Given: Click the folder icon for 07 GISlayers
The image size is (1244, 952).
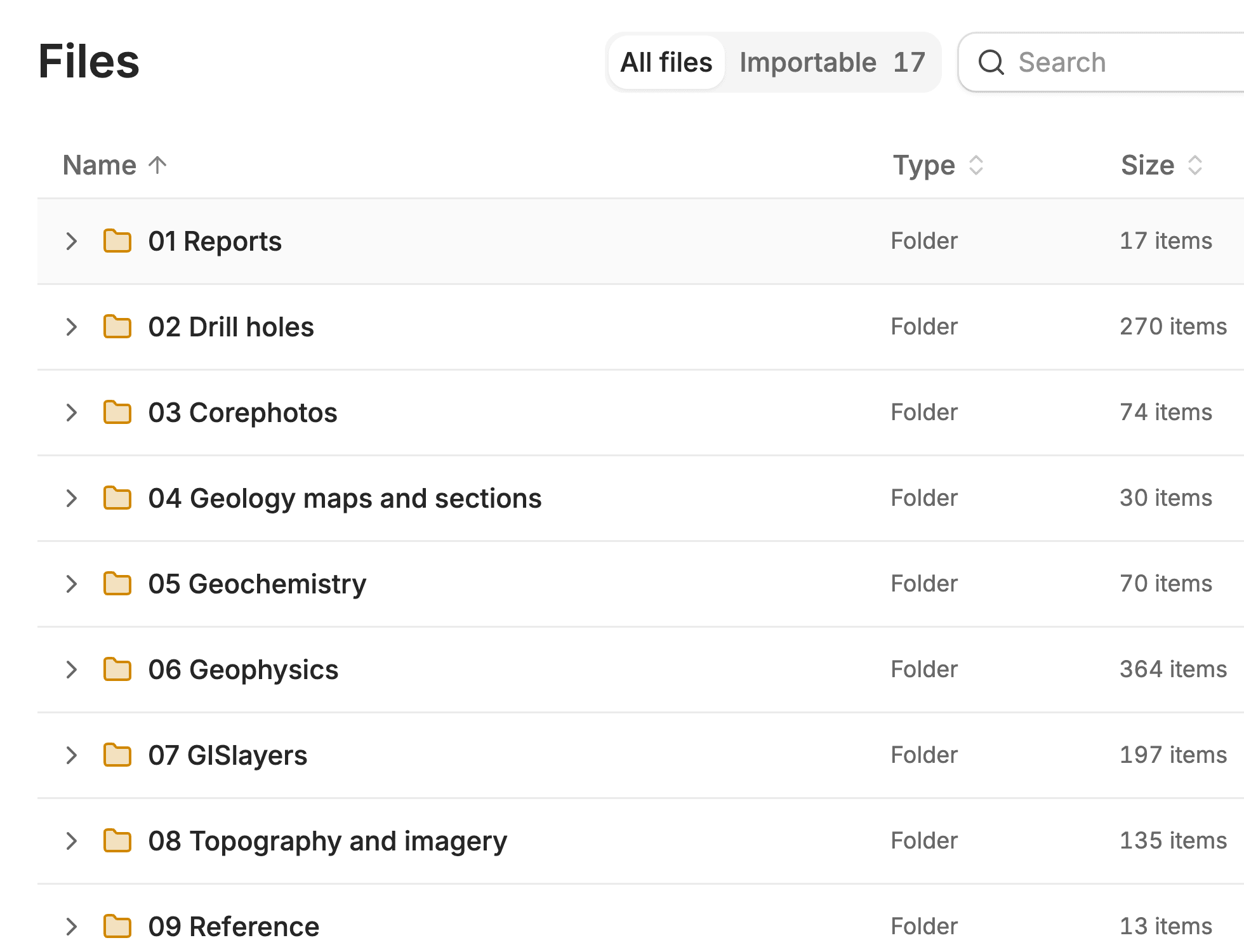Looking at the screenshot, I should coord(117,755).
